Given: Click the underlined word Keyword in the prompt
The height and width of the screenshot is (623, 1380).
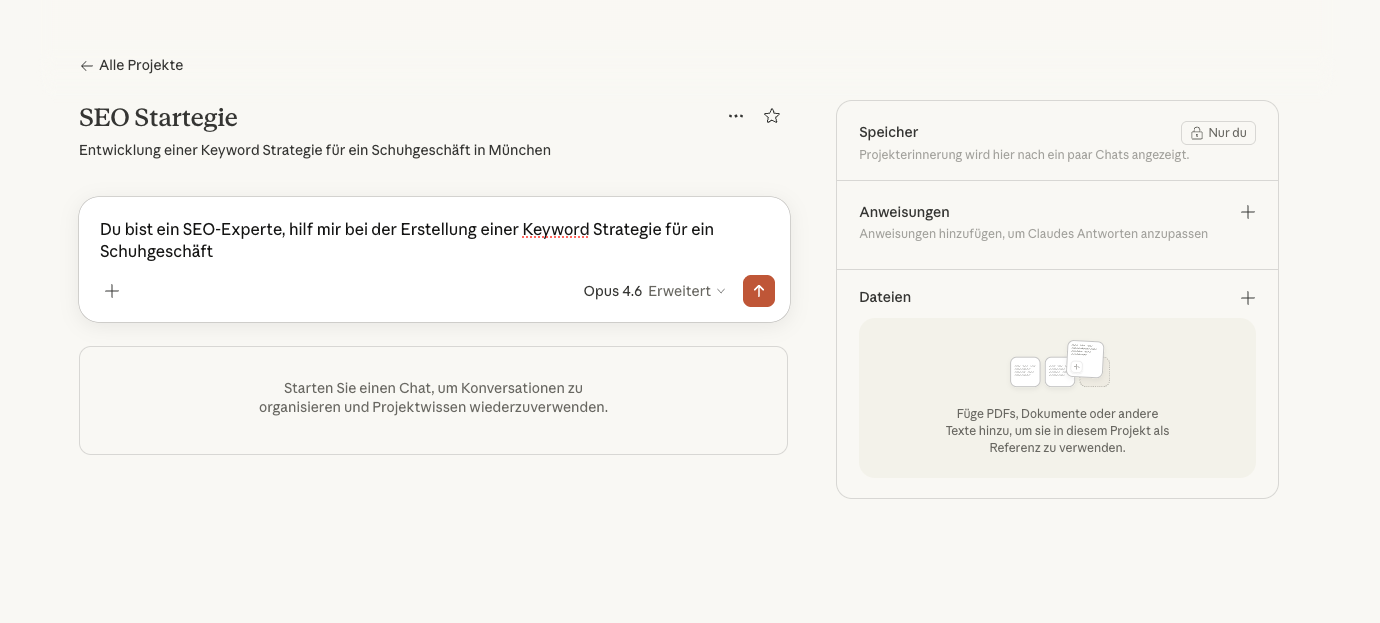Looking at the screenshot, I should click(x=555, y=230).
